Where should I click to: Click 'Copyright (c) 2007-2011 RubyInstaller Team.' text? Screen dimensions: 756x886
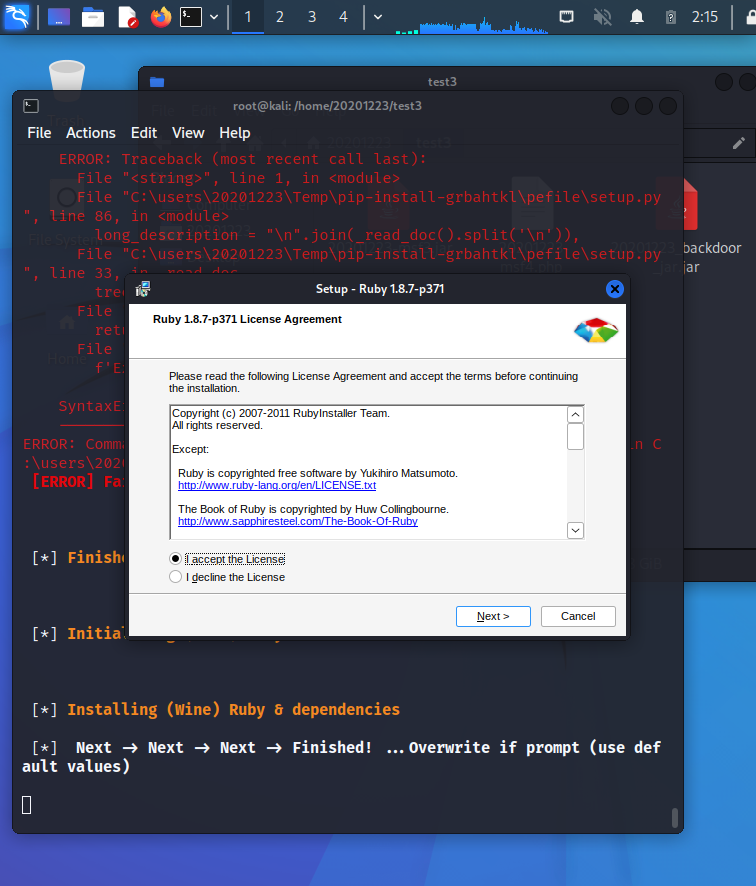tap(281, 413)
